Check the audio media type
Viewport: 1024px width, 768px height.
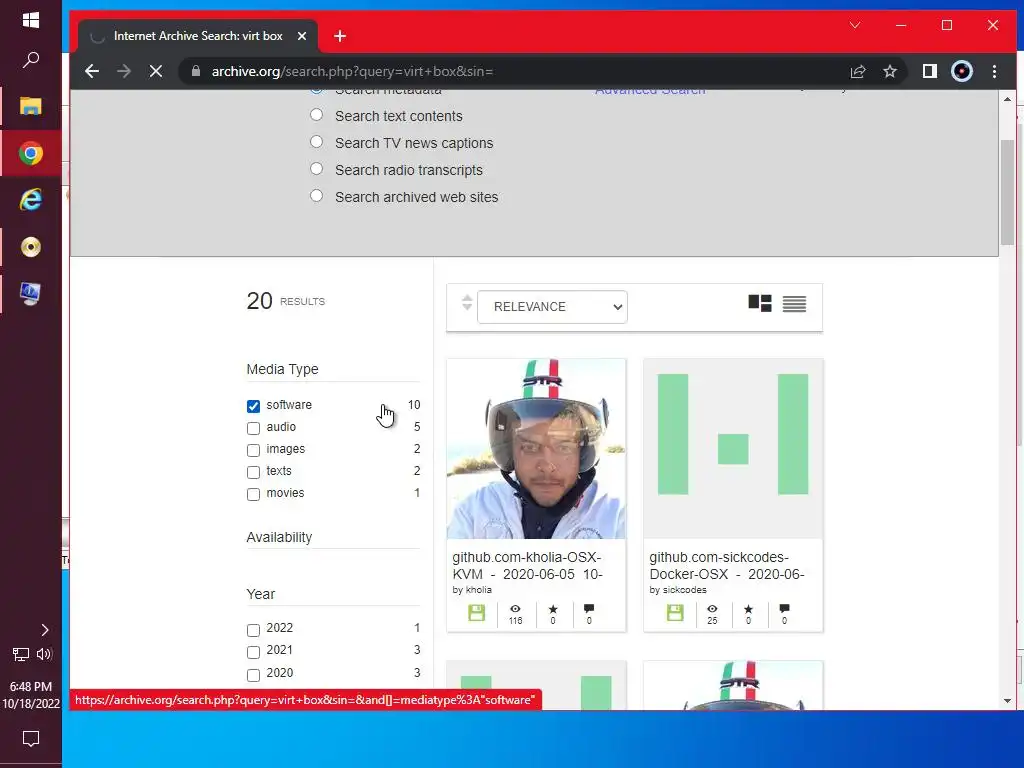(x=253, y=428)
